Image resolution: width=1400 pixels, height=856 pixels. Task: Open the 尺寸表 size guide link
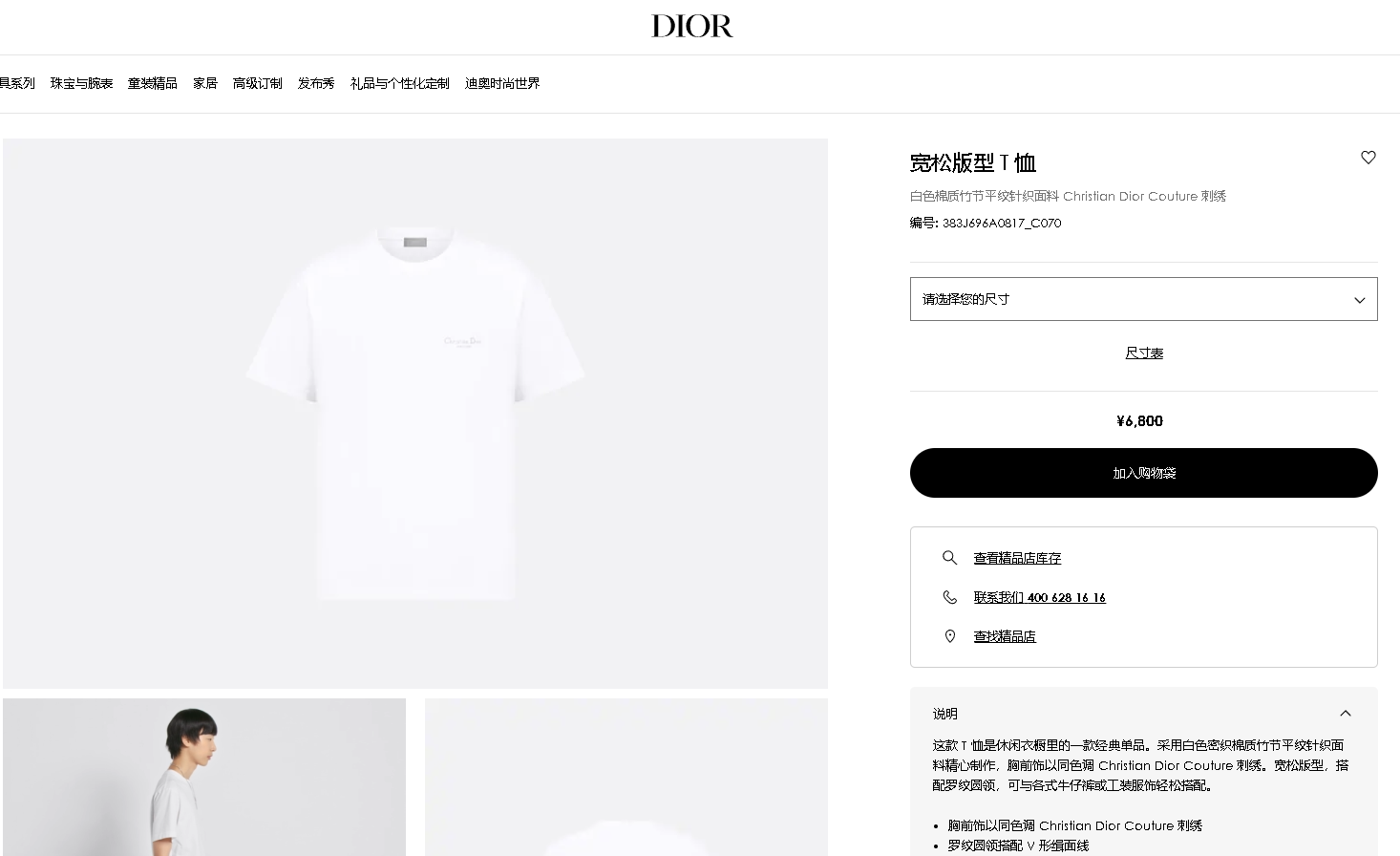[1144, 353]
